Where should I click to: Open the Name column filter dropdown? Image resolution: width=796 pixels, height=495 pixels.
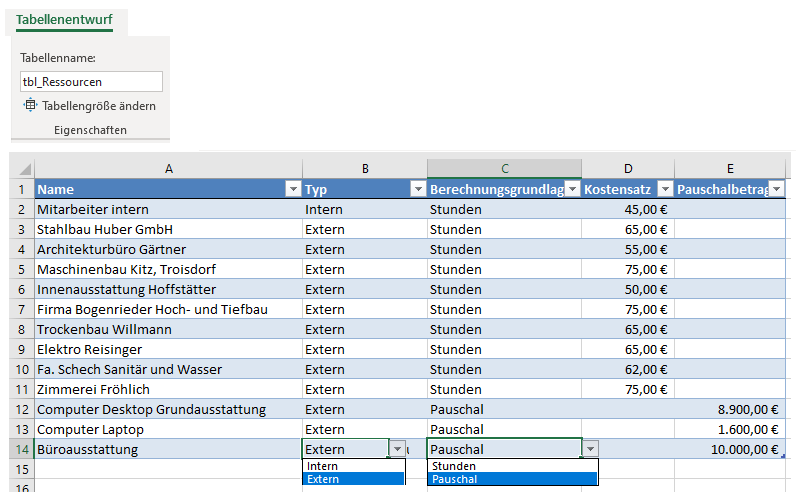click(292, 189)
